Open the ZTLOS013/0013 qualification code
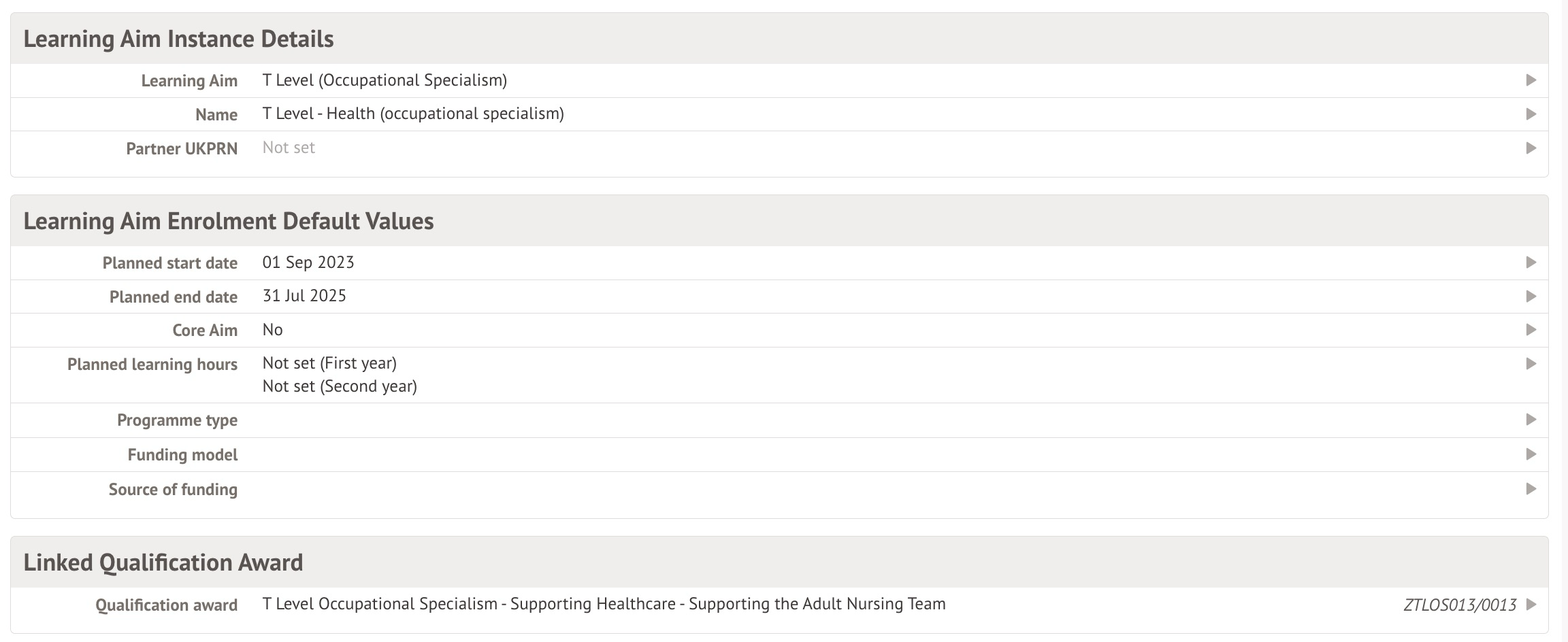 [1459, 605]
